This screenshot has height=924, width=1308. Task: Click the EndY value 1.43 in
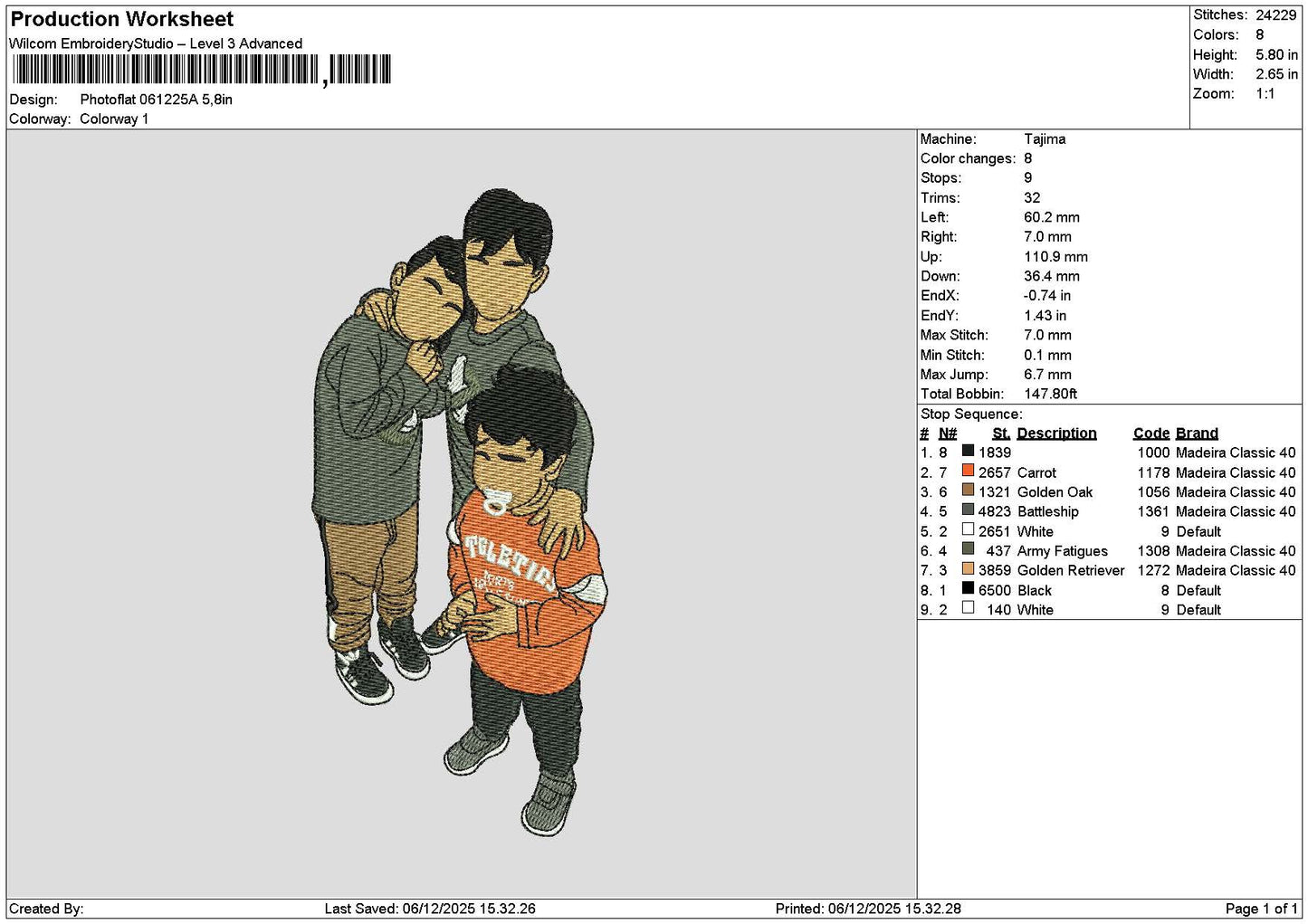(x=1045, y=316)
